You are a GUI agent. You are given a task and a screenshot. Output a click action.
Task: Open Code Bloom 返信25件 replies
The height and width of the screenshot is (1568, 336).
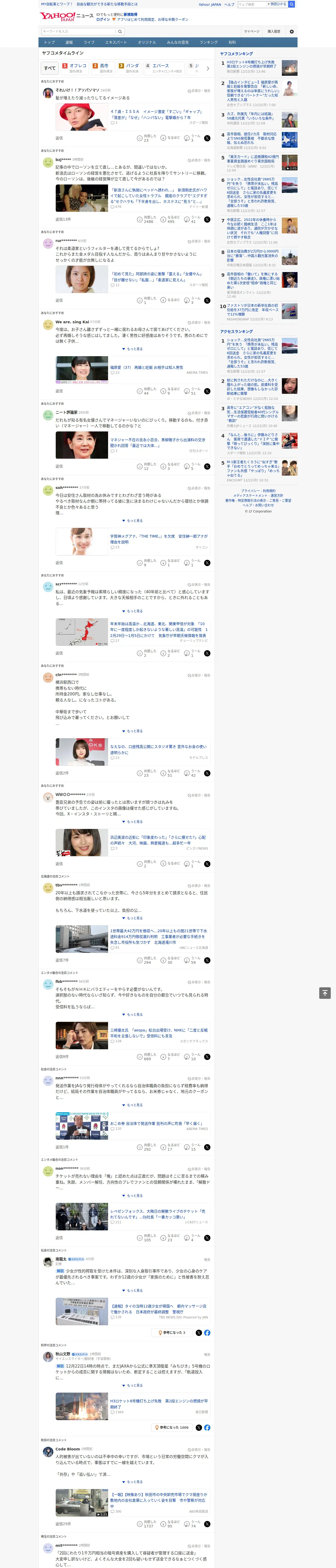pos(63,1524)
